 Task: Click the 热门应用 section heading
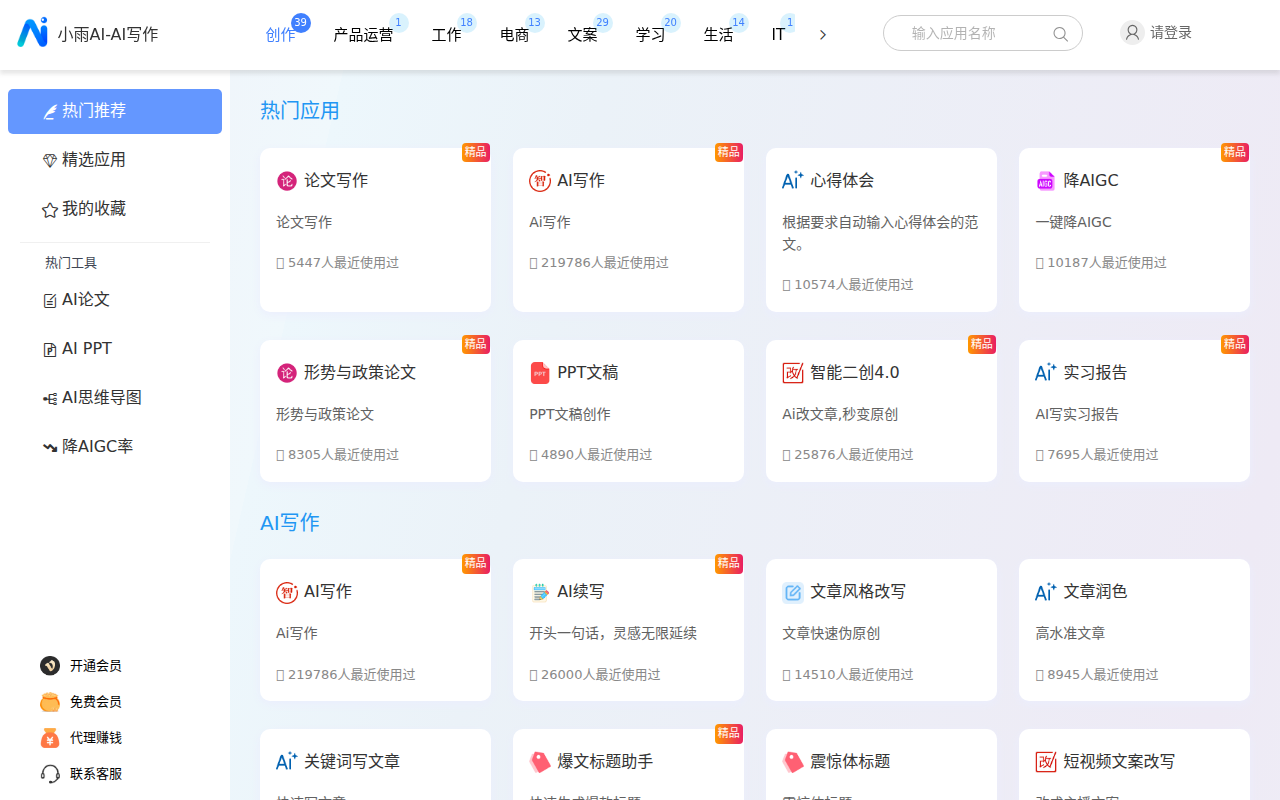(x=300, y=110)
